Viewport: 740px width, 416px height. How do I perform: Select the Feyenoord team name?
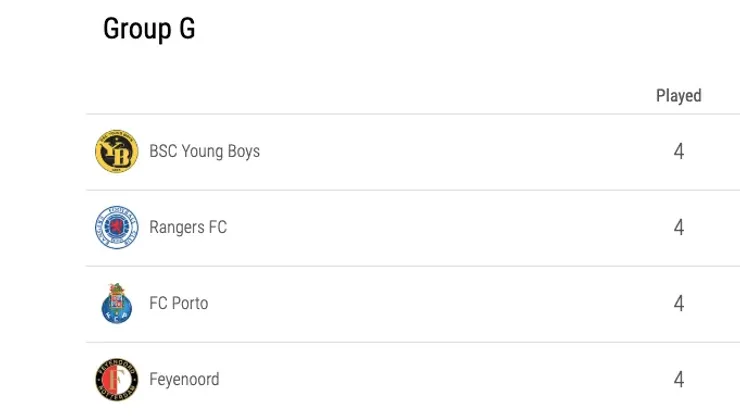click(184, 380)
